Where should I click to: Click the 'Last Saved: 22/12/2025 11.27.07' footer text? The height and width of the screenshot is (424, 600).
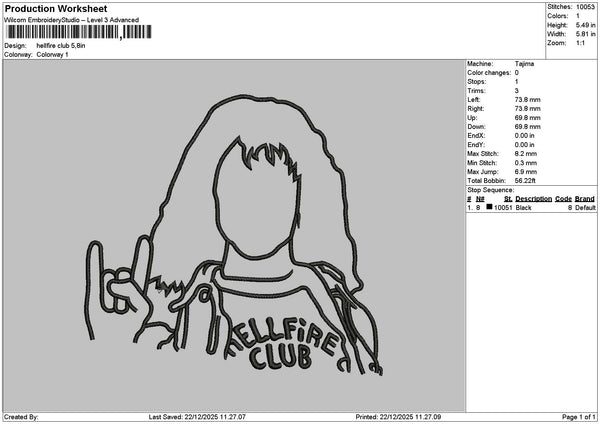coord(197,417)
